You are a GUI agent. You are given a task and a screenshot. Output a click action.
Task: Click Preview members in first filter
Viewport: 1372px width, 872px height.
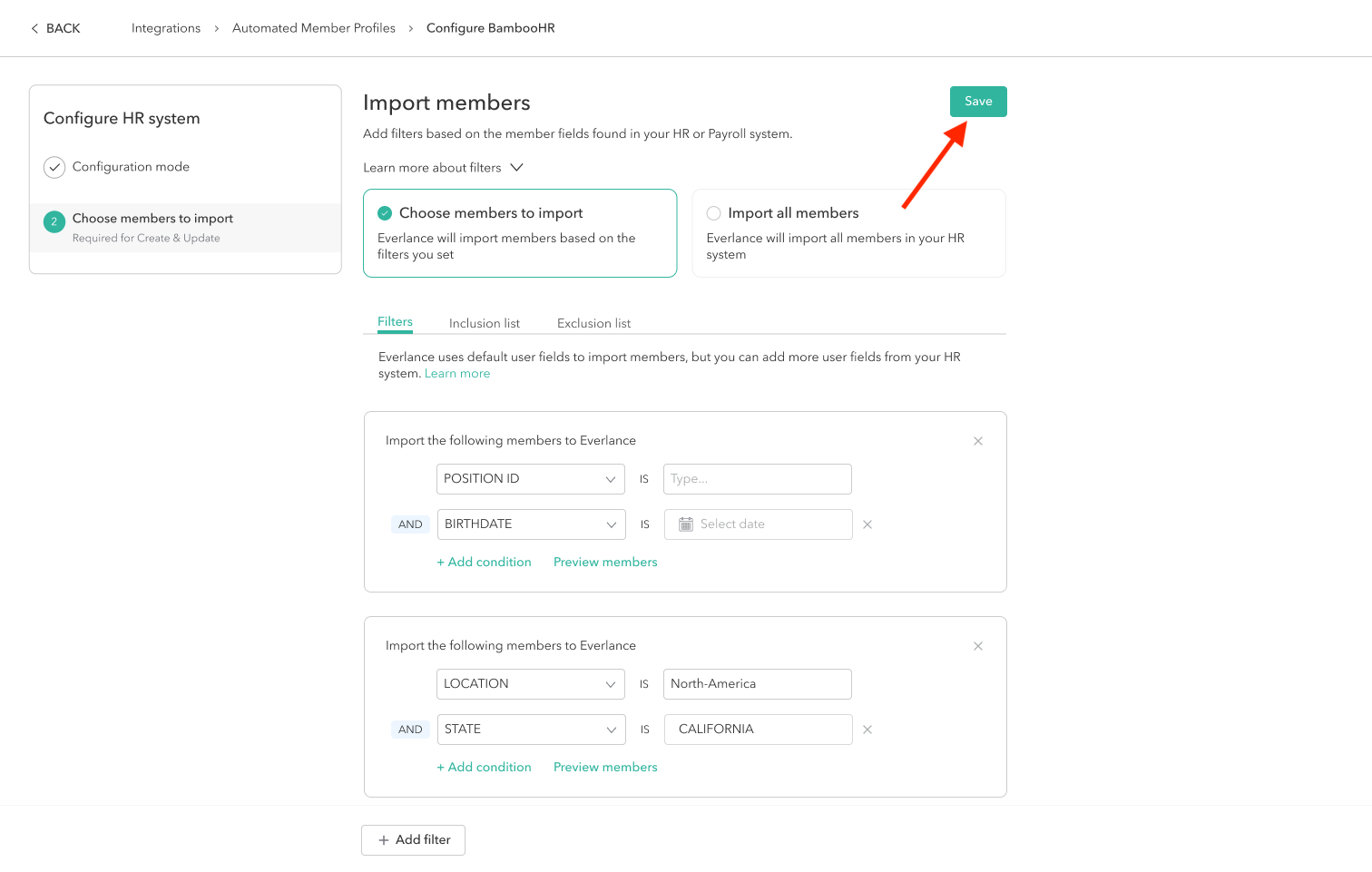pos(605,563)
